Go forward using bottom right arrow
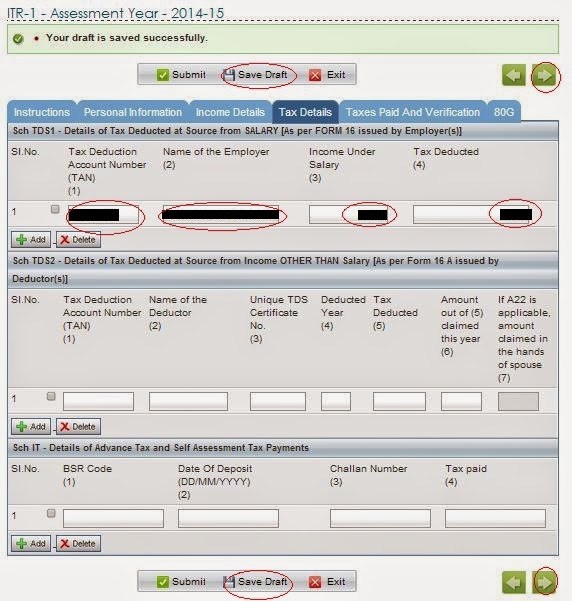 (544, 582)
